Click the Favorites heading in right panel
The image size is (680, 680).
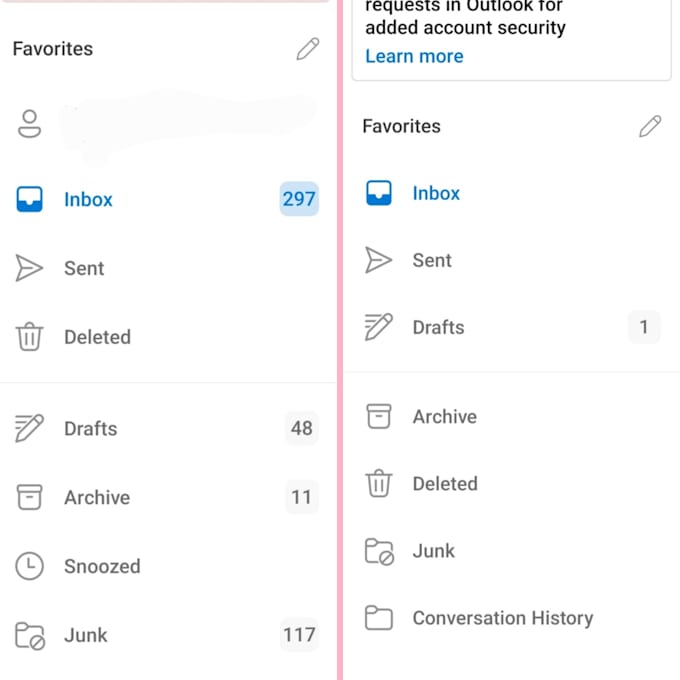401,126
